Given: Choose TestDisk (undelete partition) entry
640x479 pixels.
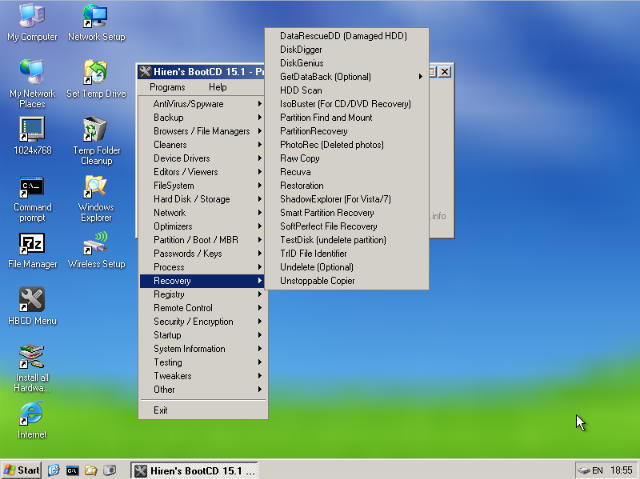Looking at the screenshot, I should (x=333, y=240).
